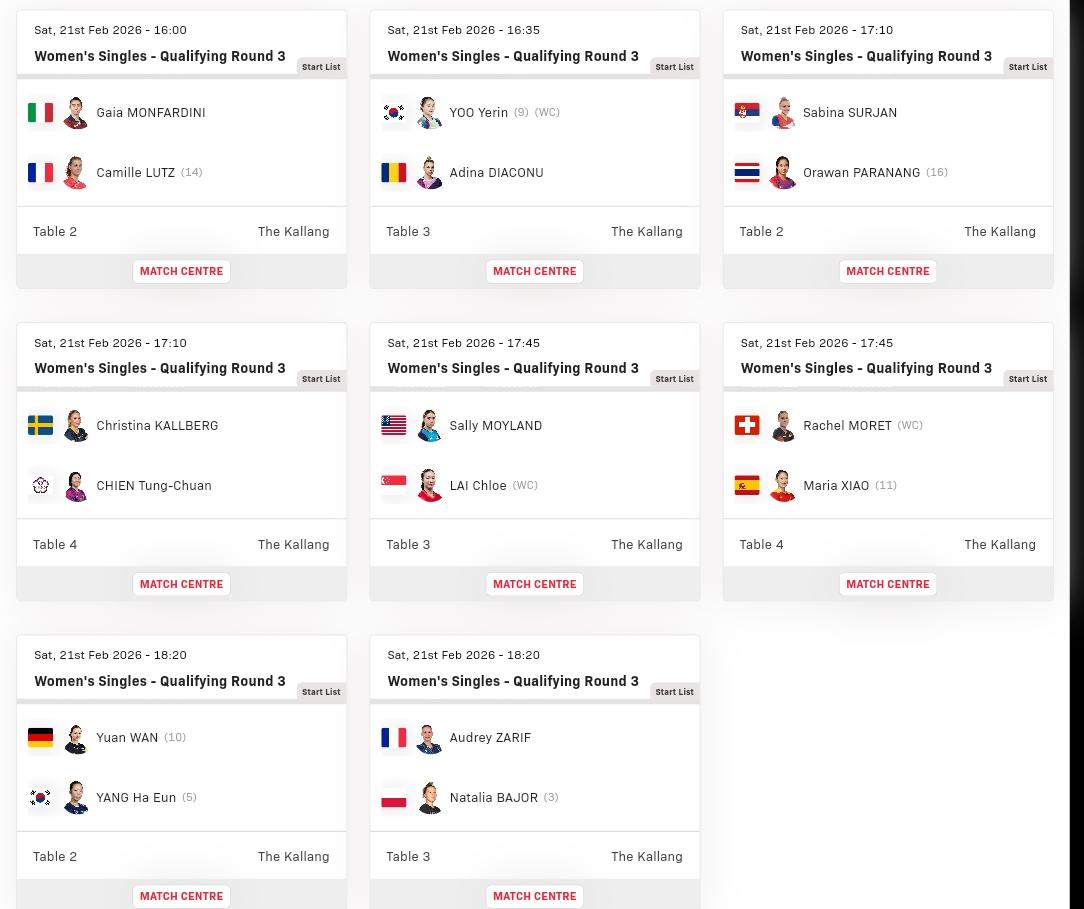Click the USA flag beside Sally Moyland
Image resolution: width=1084 pixels, height=909 pixels.
coord(394,426)
